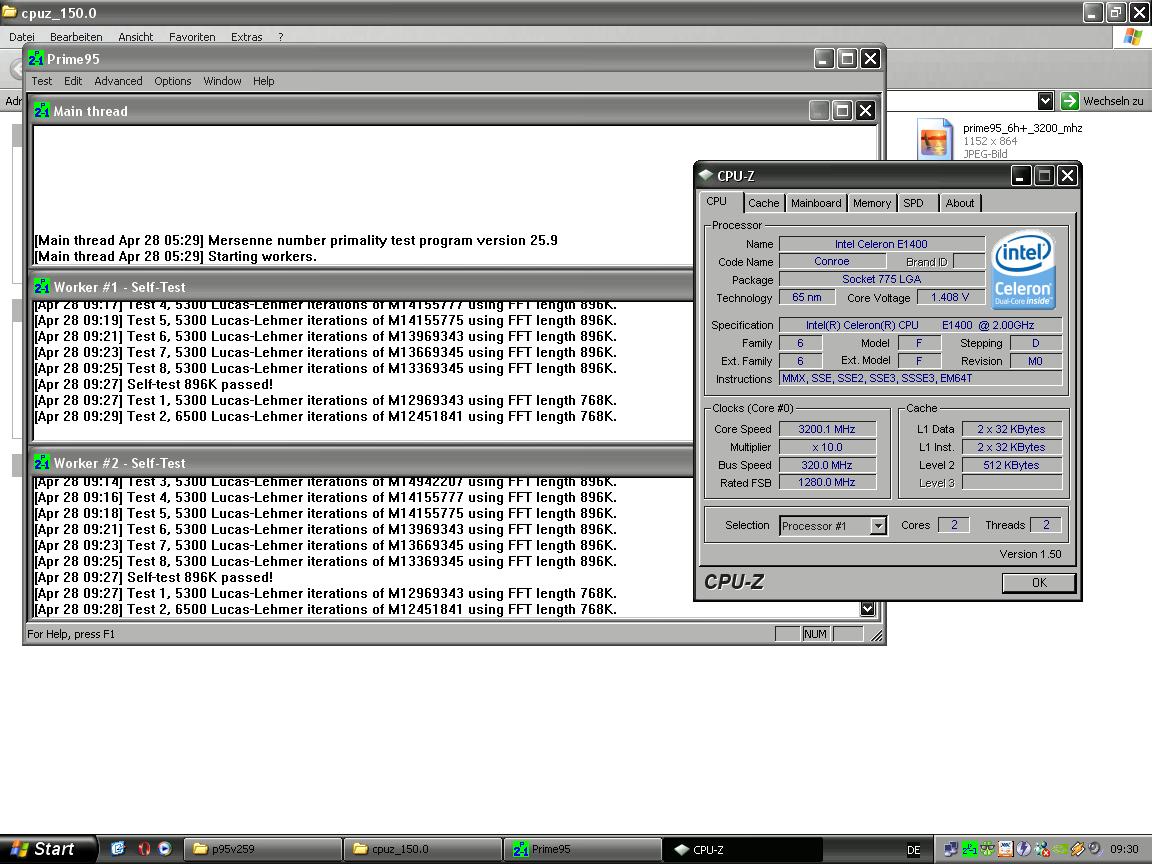Close the Main thread child window
Screen dimensions: 1152x864
pyautogui.click(x=866, y=111)
